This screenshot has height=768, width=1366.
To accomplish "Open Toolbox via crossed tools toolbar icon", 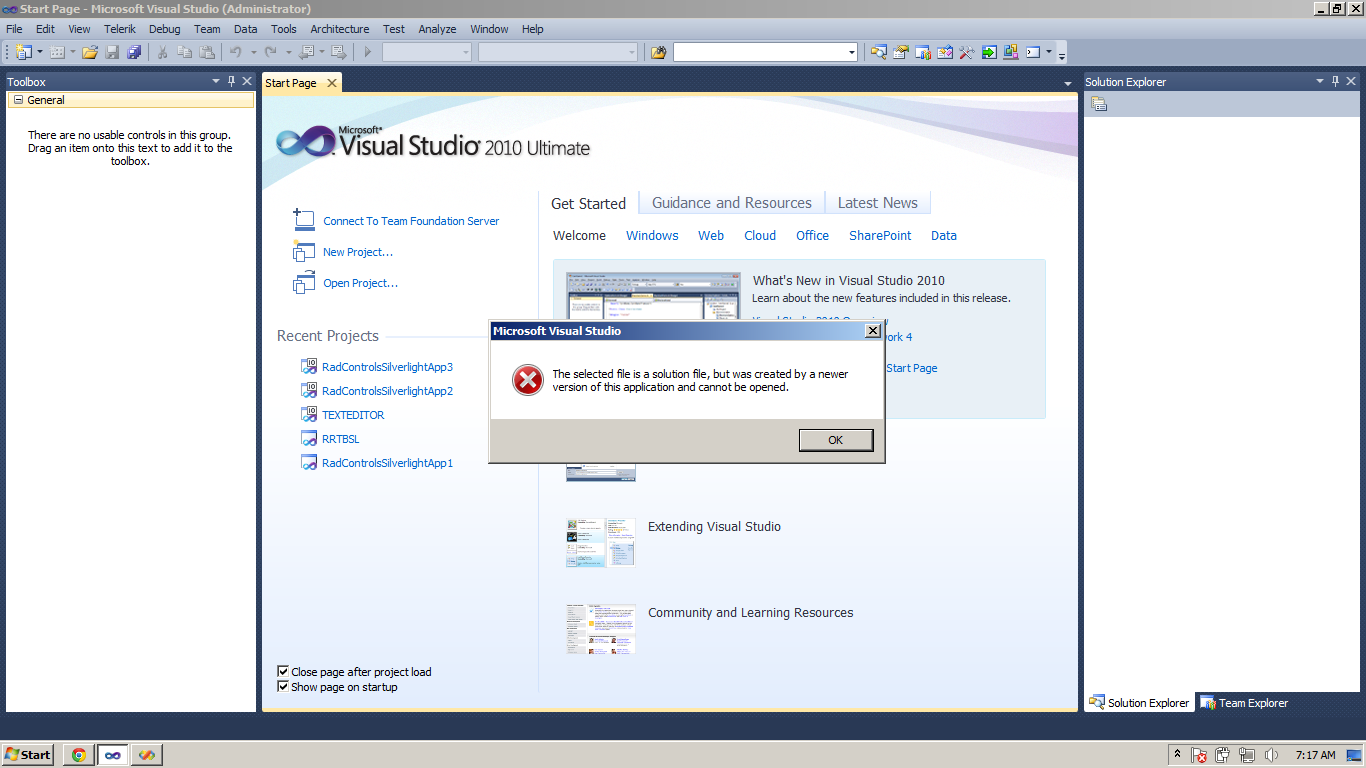I will (x=966, y=52).
